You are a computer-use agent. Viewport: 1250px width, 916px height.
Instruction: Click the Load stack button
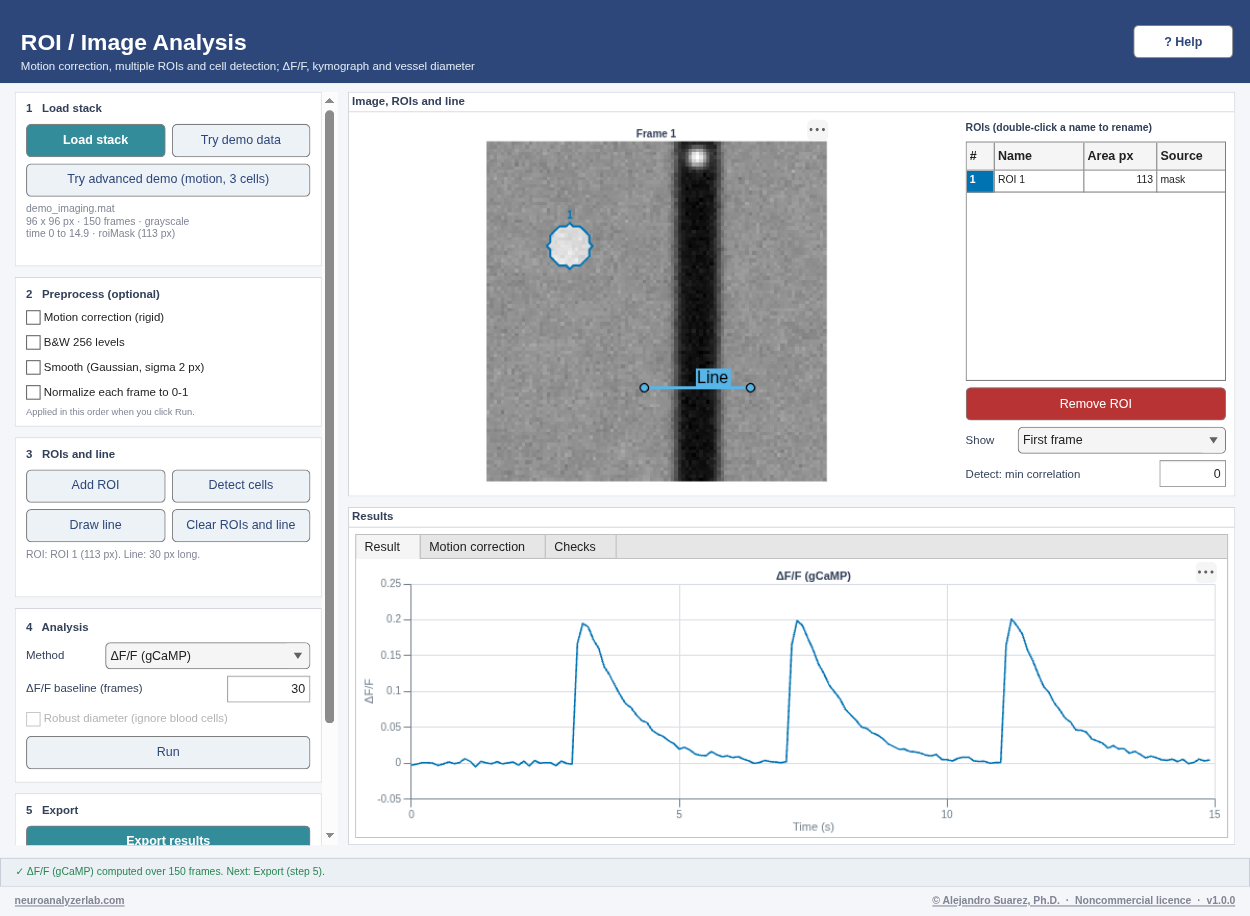point(95,140)
